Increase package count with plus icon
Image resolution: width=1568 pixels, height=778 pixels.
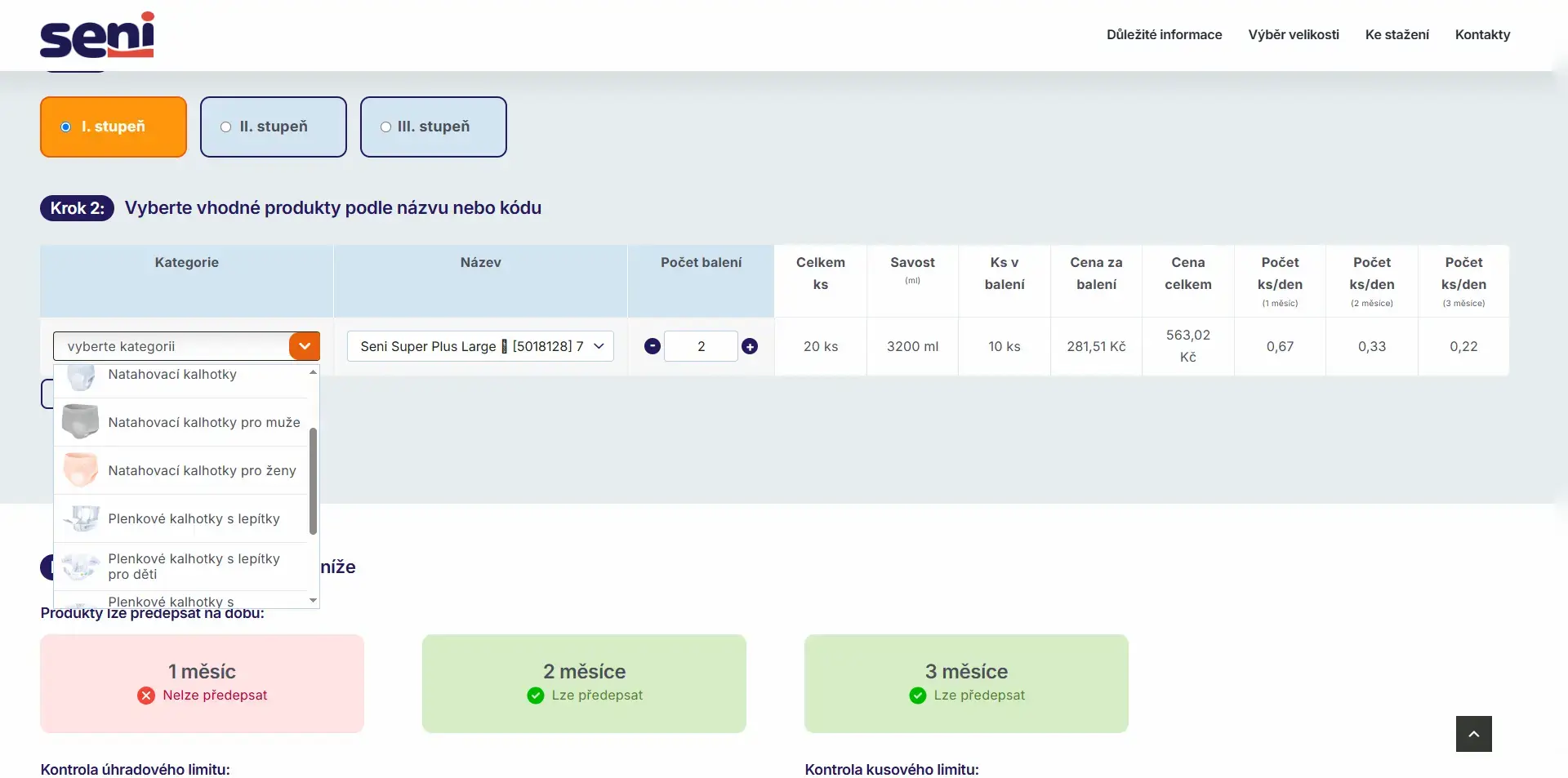pyautogui.click(x=750, y=346)
